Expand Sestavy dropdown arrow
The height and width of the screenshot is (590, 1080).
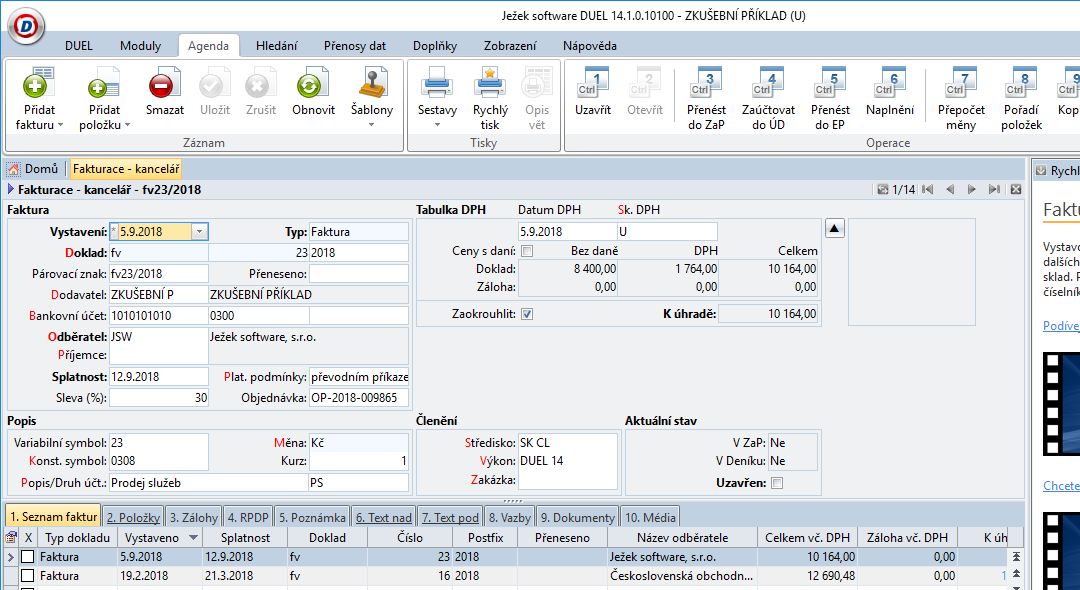pos(437,125)
